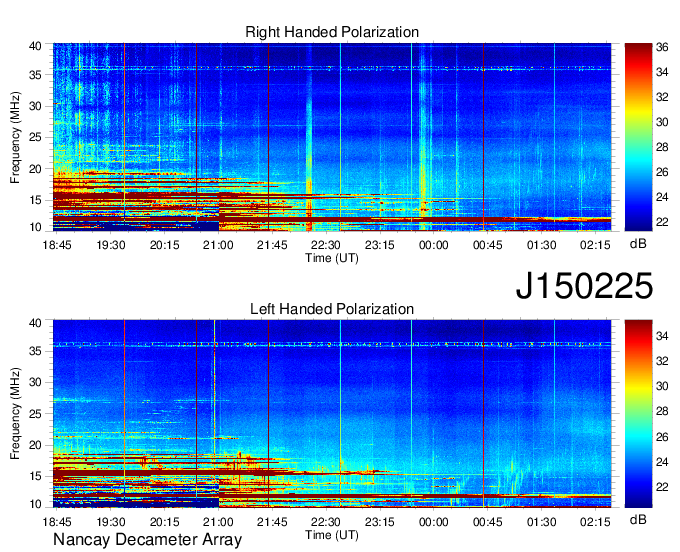Select the J150225 observation label
This screenshot has width=680, height=552.
tap(584, 286)
